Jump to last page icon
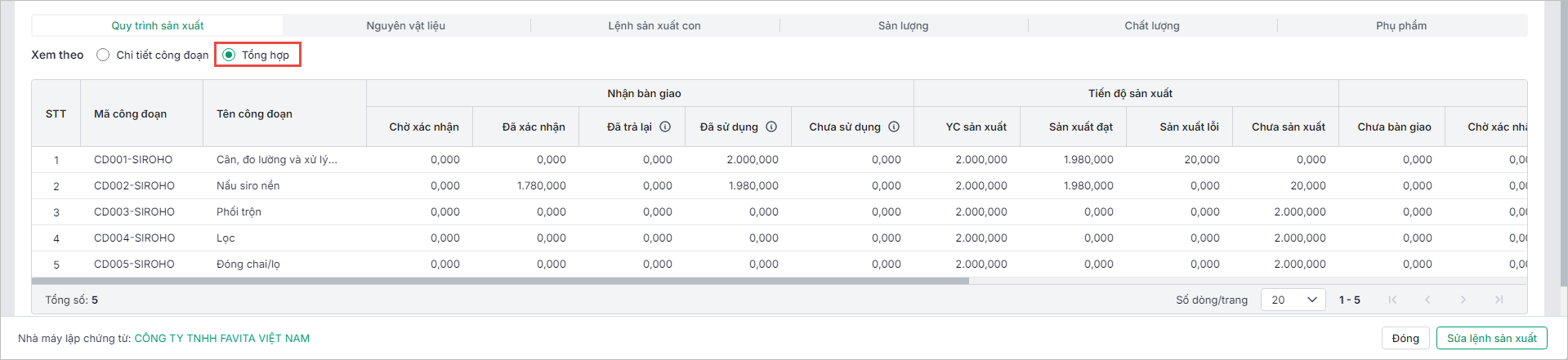1568x360 pixels. (x=1499, y=300)
